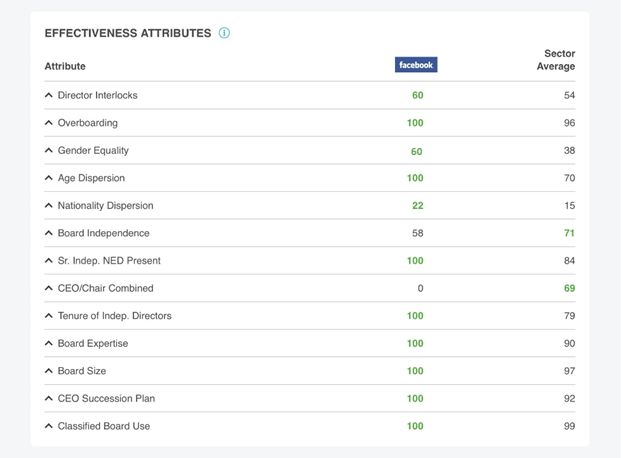This screenshot has height=458, width=623.
Task: Click the Facebook logo column header
Action: [416, 65]
